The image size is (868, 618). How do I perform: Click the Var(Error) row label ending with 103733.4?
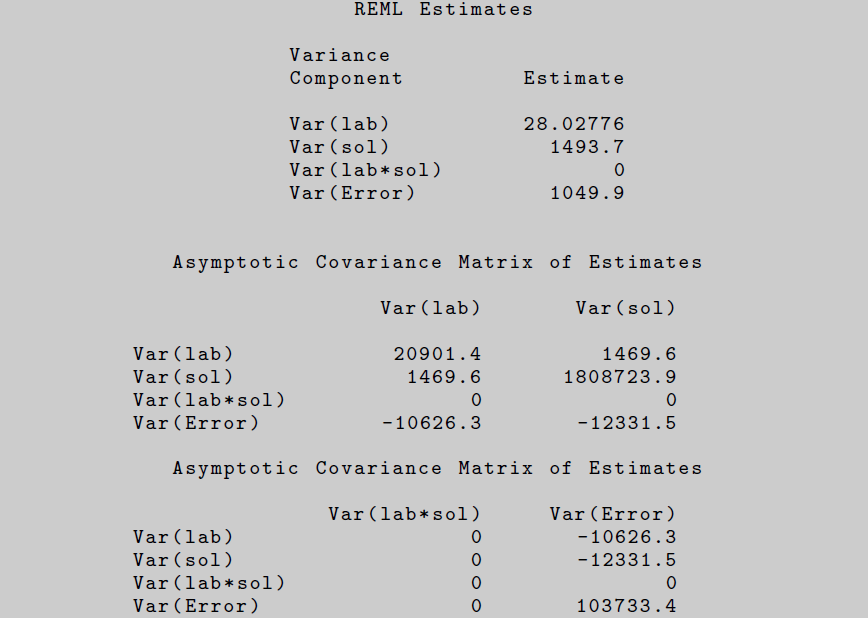(197, 606)
